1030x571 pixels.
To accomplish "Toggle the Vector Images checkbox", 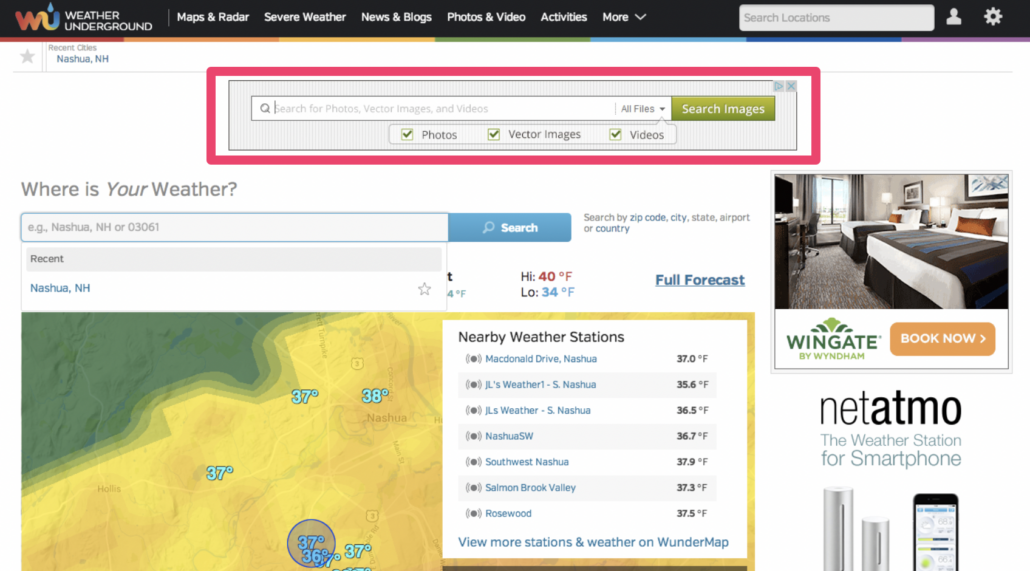I will pos(494,135).
